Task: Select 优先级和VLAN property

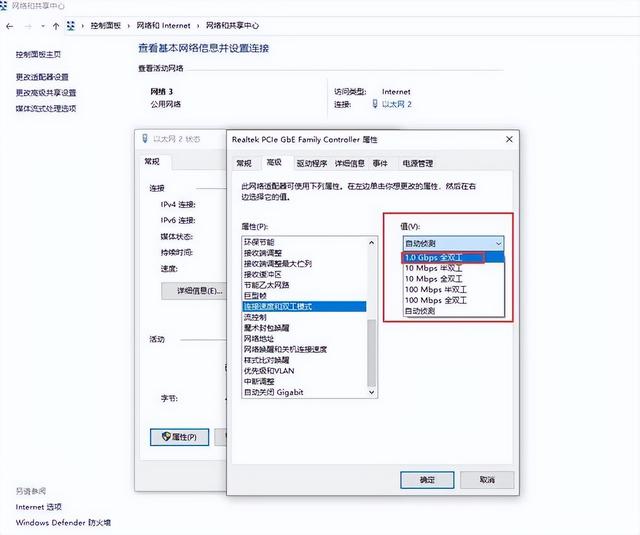Action: pyautogui.click(x=304, y=371)
